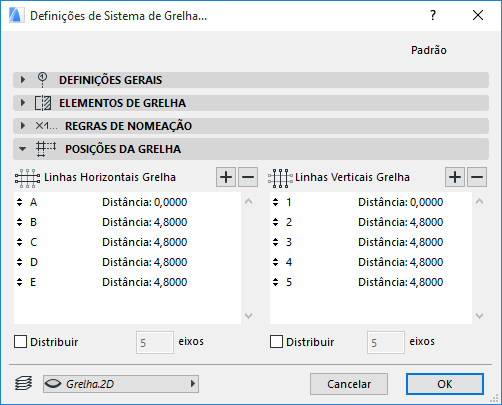Click the Posições da Grelha dimension icon
The width and height of the screenshot is (502, 405).
46,149
